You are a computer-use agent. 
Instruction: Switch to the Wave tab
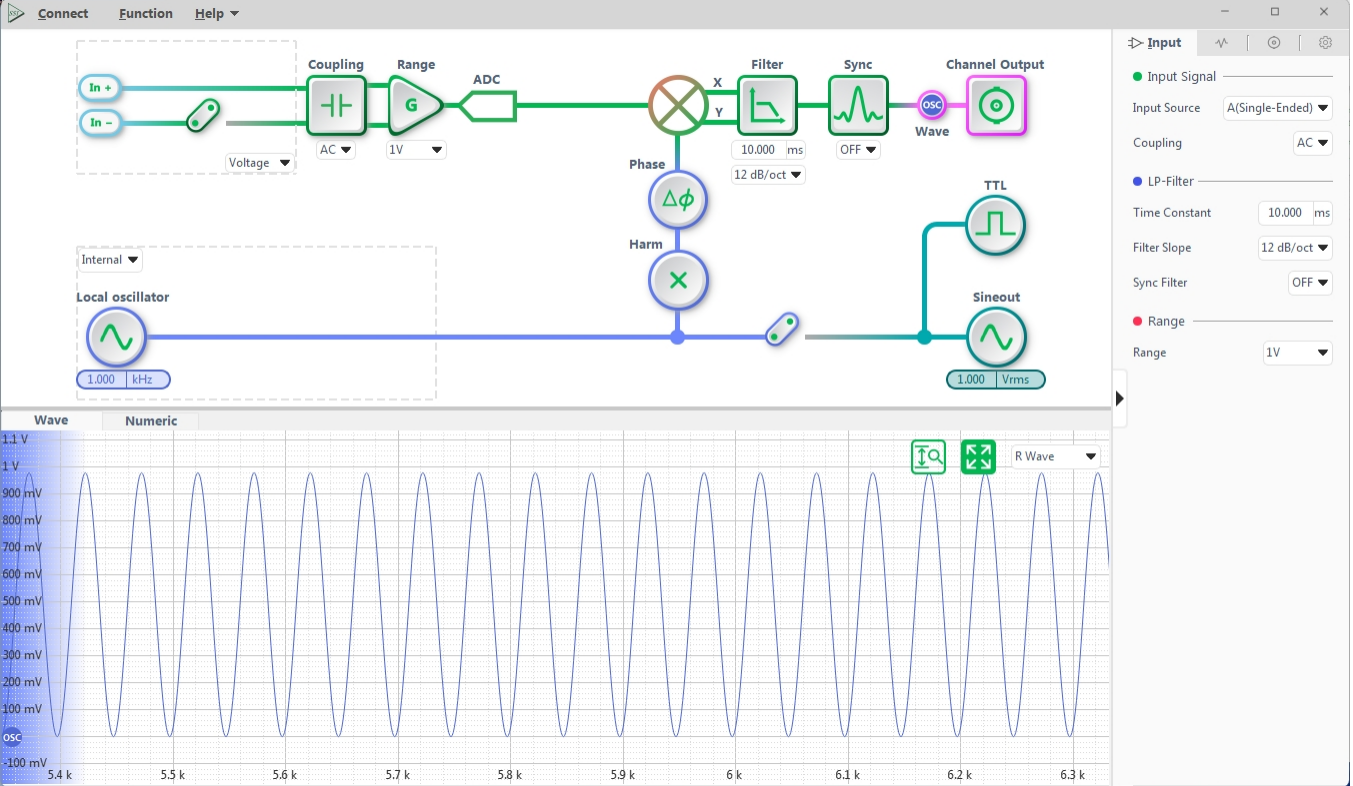[51, 420]
